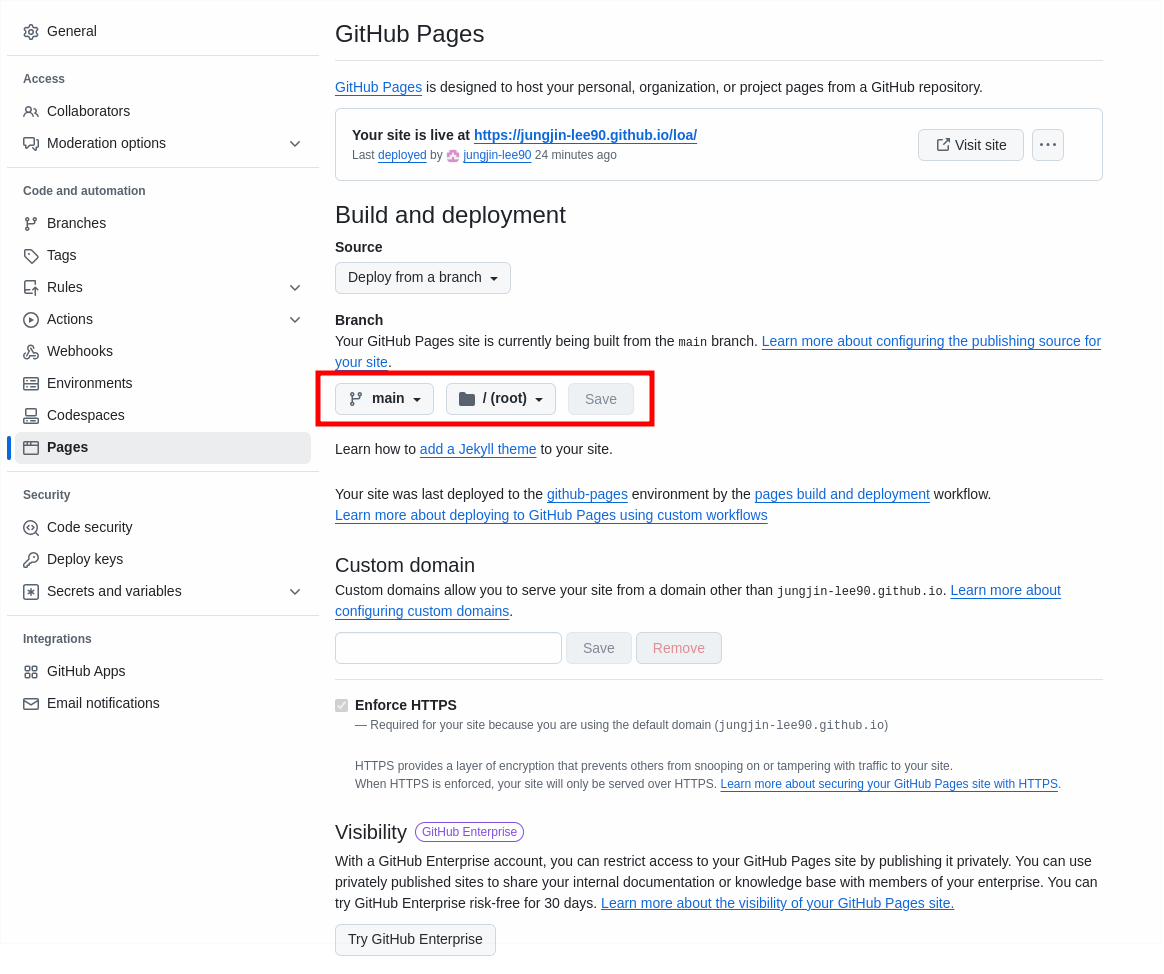The width and height of the screenshot is (1164, 974).
Task: Click Save button for custom domain
Action: click(x=598, y=648)
